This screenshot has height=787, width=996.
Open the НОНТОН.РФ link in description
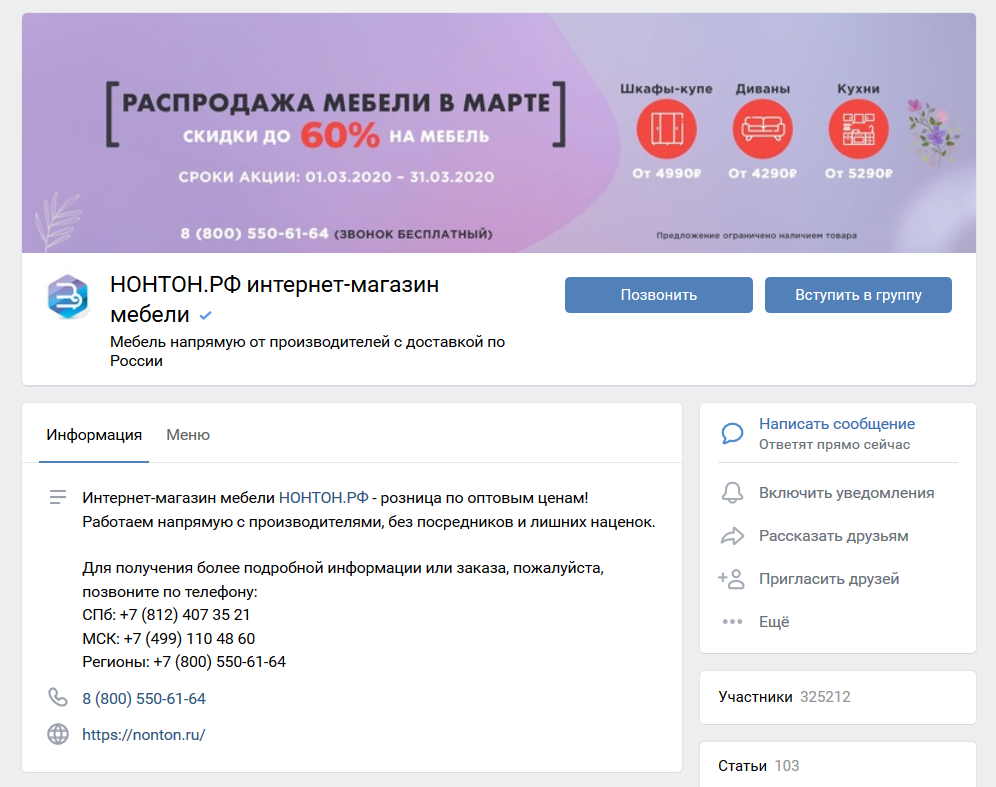click(323, 498)
